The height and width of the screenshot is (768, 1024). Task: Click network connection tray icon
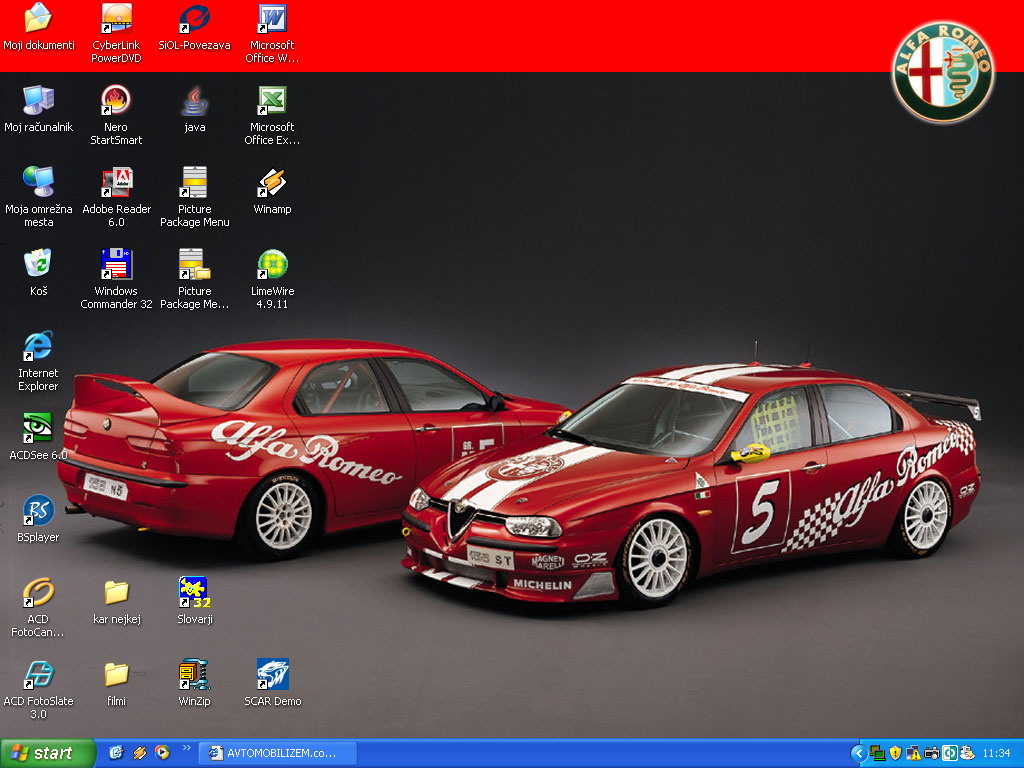(x=878, y=754)
